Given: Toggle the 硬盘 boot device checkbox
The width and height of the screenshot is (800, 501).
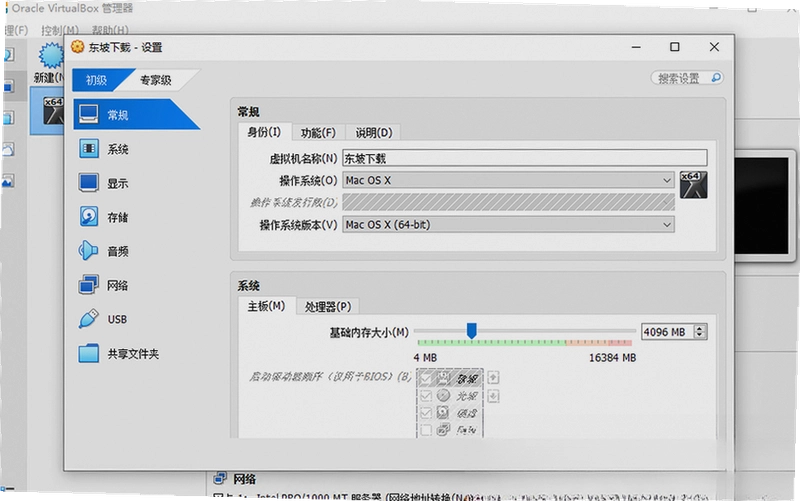Looking at the screenshot, I should (x=426, y=413).
